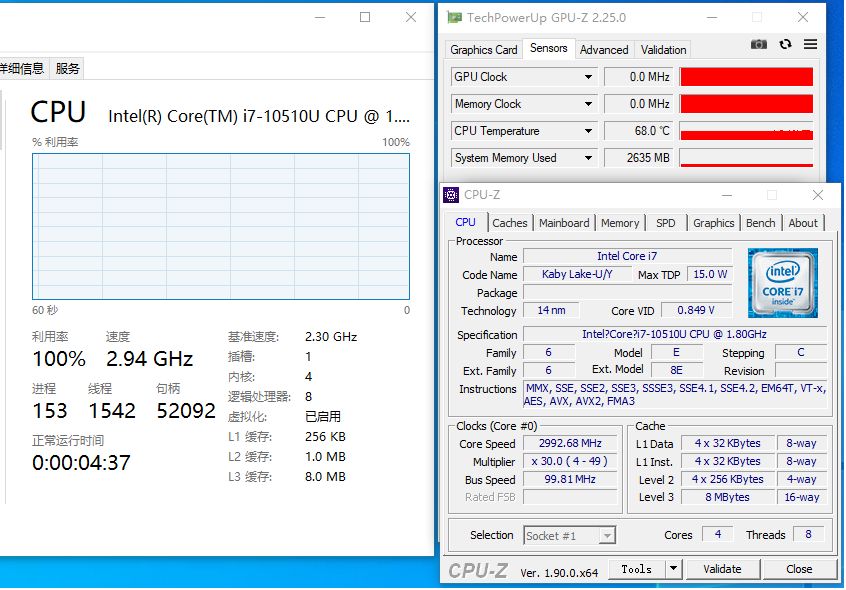Click the L3 缓存 value 8.0 MB
The image size is (846, 590).
click(x=325, y=477)
